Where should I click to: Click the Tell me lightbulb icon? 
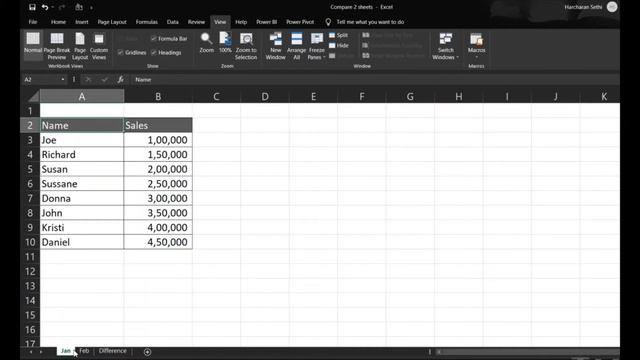click(328, 22)
